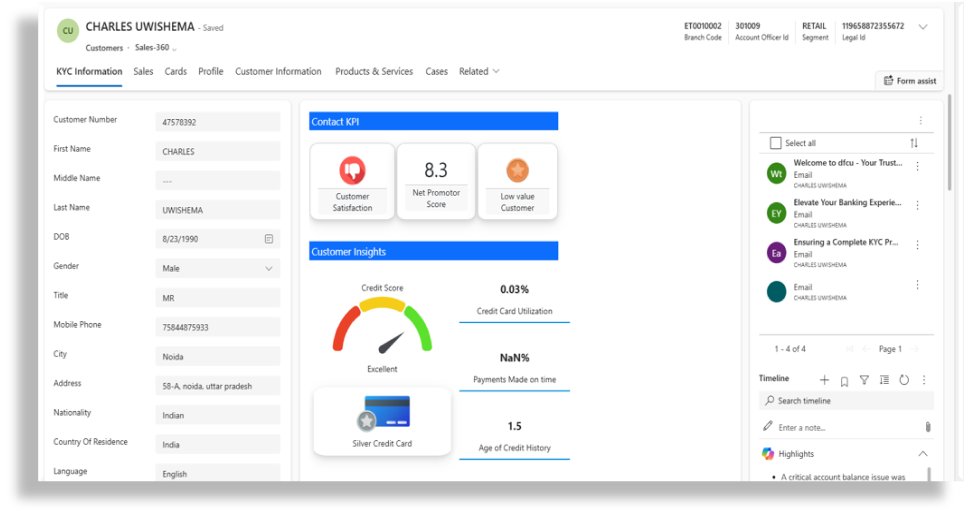Click the sort arrows icon beside Select all
The width and height of the screenshot is (966, 516).
coord(914,143)
